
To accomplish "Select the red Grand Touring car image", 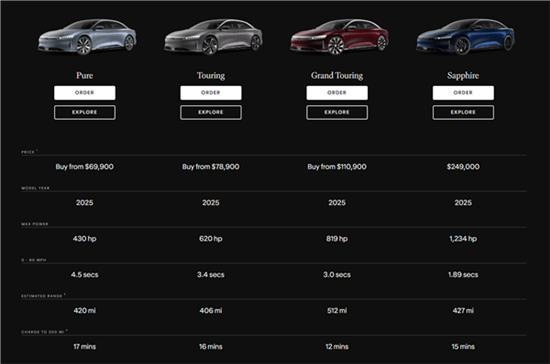I will tap(339, 37).
